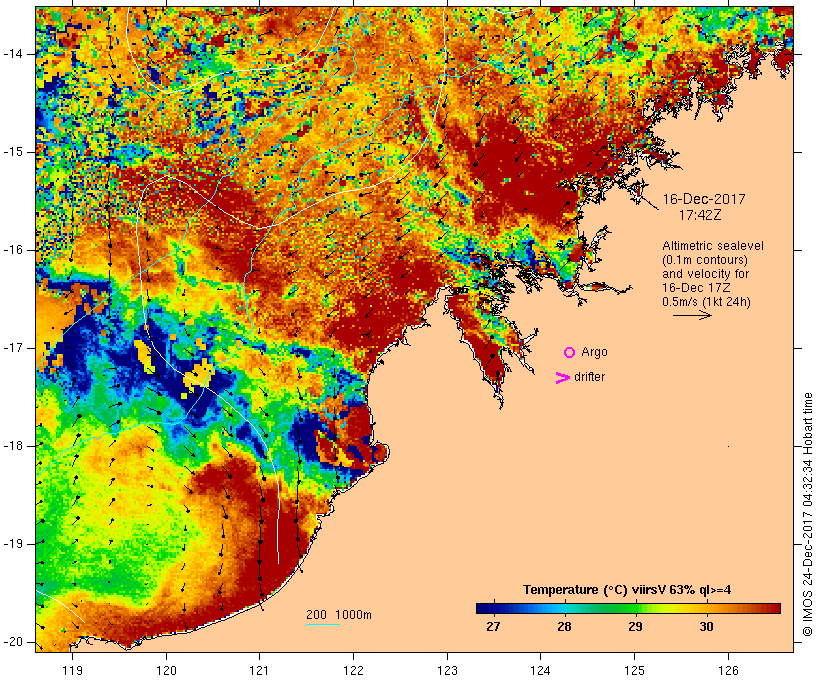820x680 pixels.
Task: Click the 'Altimetric sealevel' label
Action: [713, 246]
